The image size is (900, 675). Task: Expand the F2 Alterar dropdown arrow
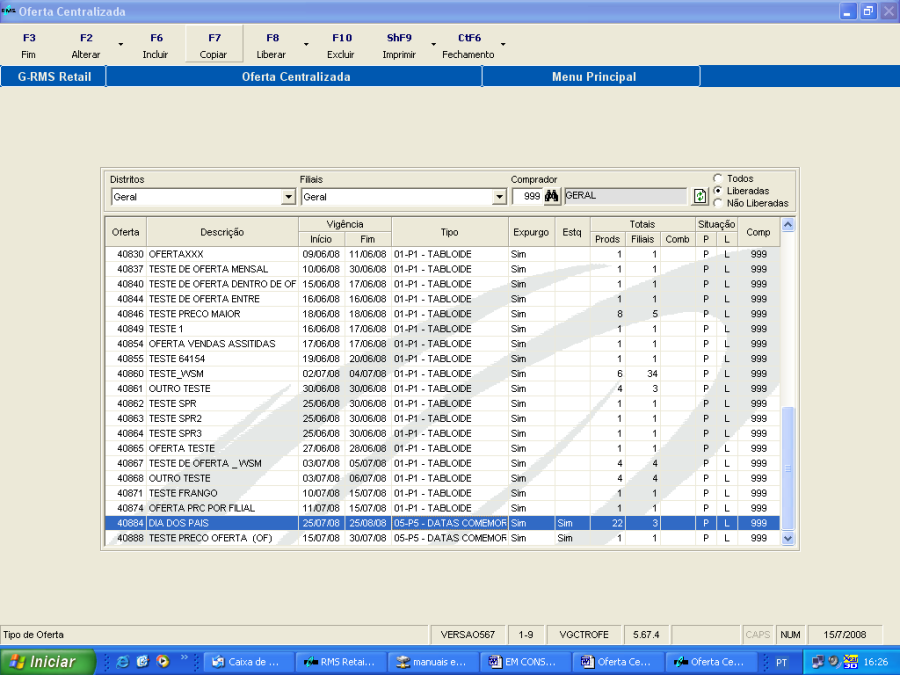point(121,44)
